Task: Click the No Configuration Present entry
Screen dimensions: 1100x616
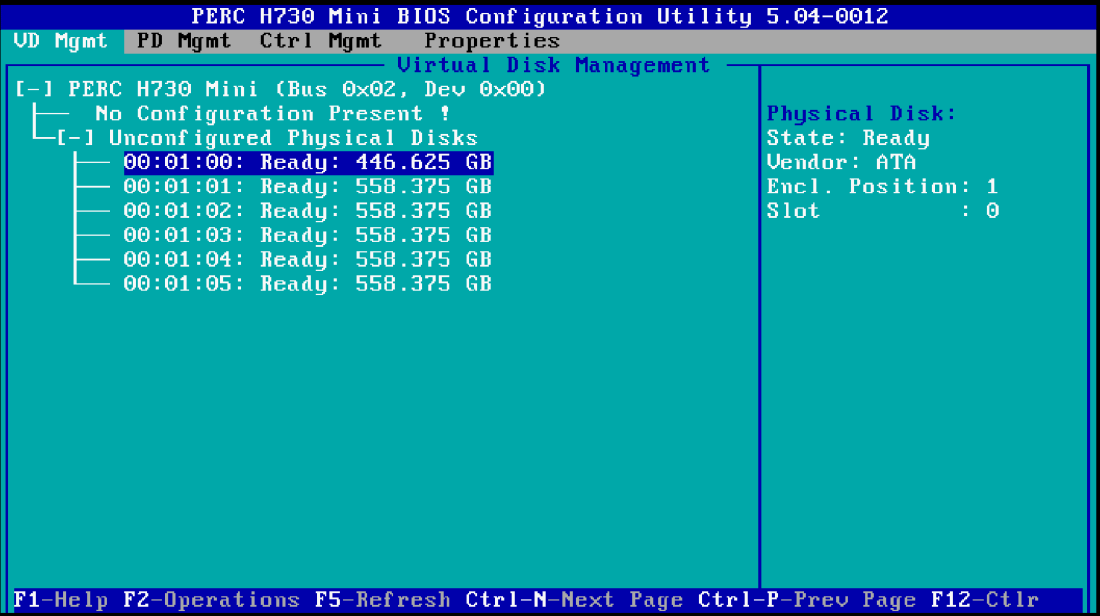Action: 272,114
